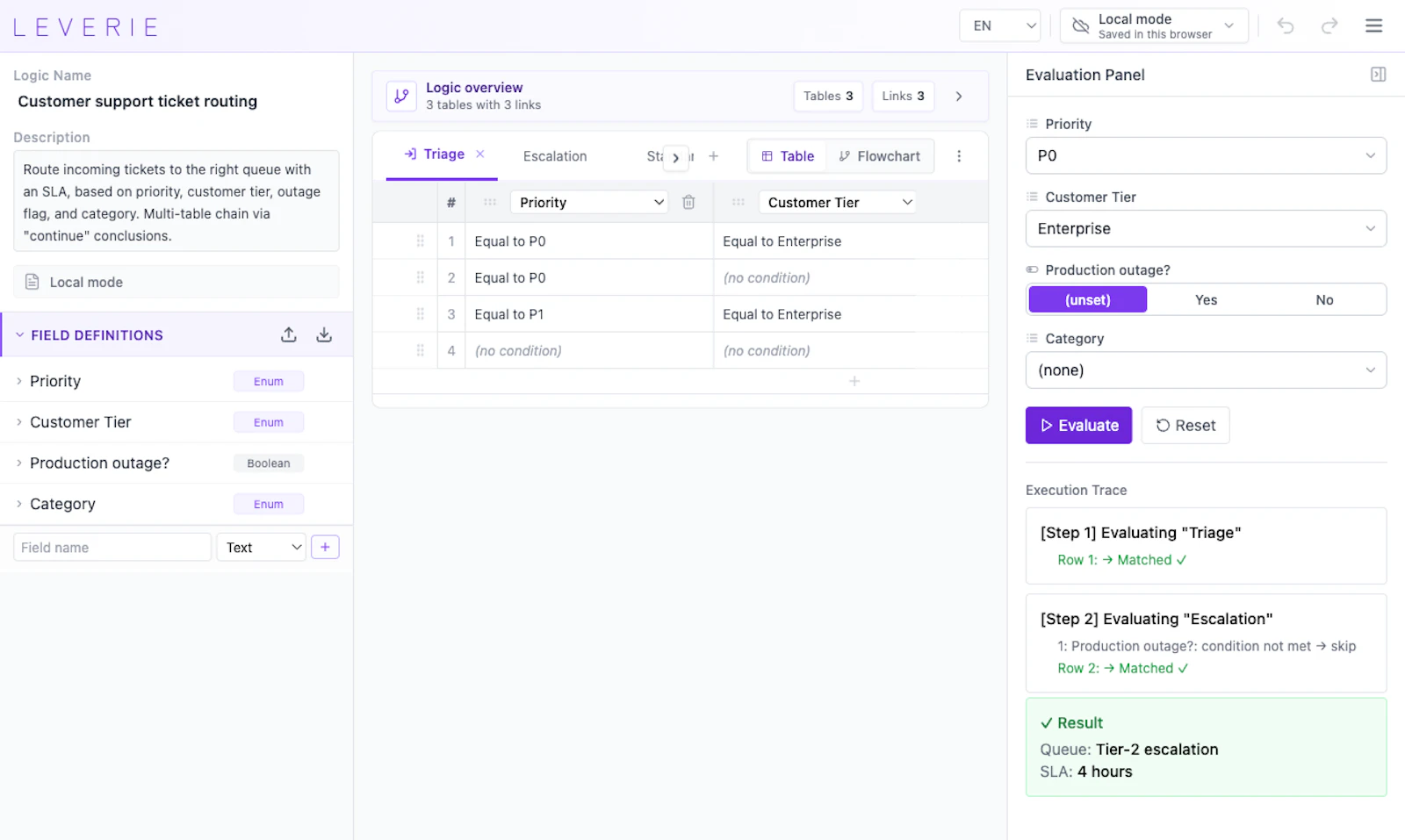Open the Local mode storage dropdown

click(x=1154, y=25)
